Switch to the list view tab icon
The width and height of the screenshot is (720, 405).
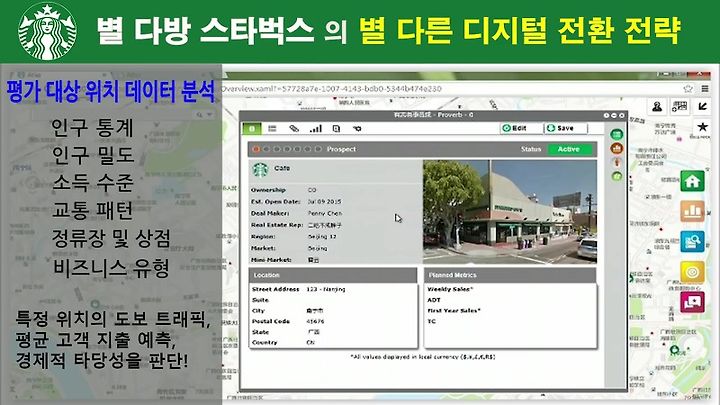click(x=272, y=129)
